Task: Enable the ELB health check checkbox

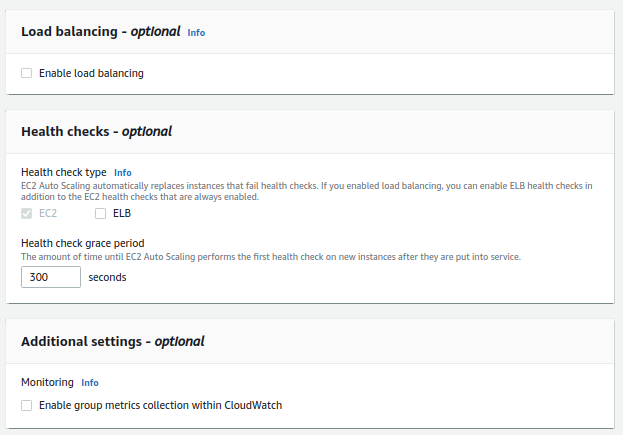Action: pyautogui.click(x=100, y=213)
